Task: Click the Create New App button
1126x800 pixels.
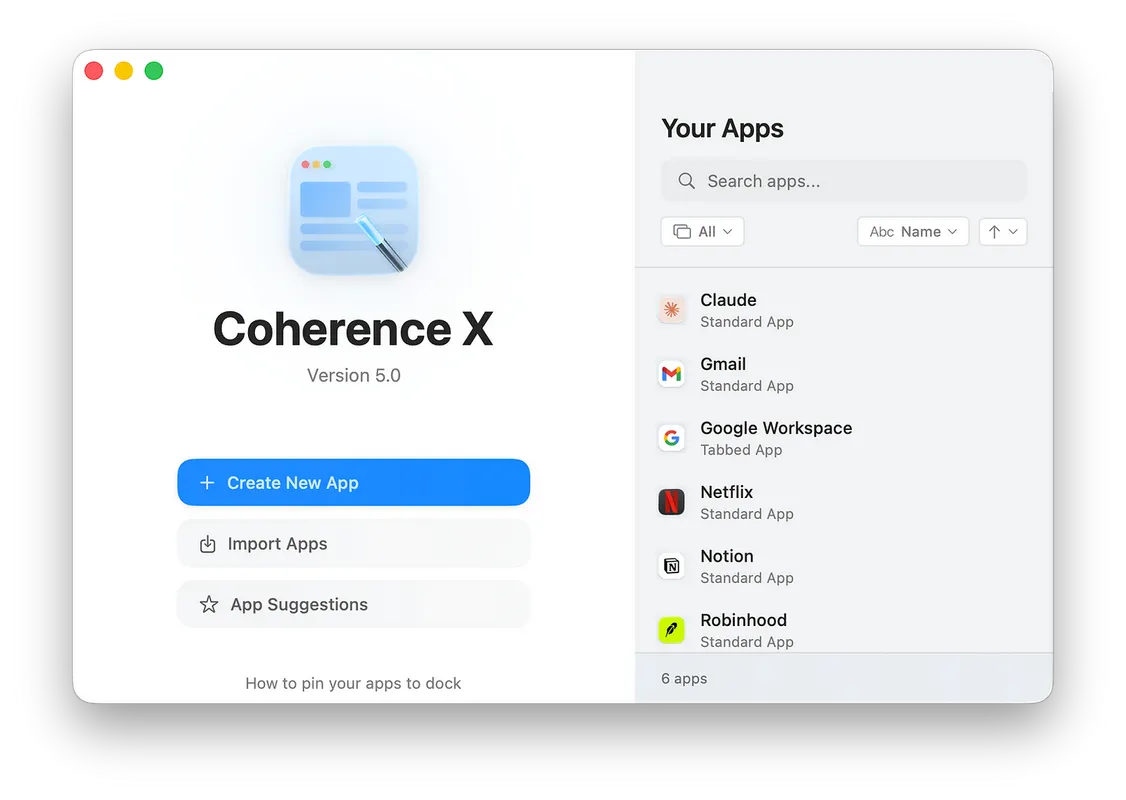Action: pyautogui.click(x=353, y=482)
